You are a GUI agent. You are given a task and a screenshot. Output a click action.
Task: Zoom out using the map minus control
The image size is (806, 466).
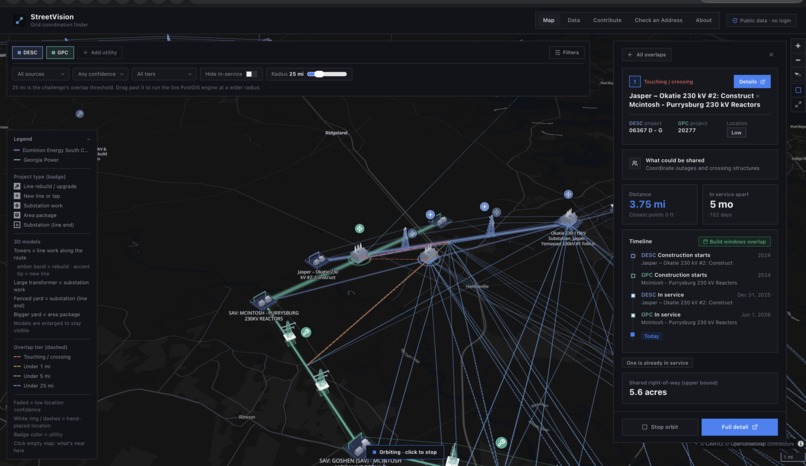click(x=798, y=60)
